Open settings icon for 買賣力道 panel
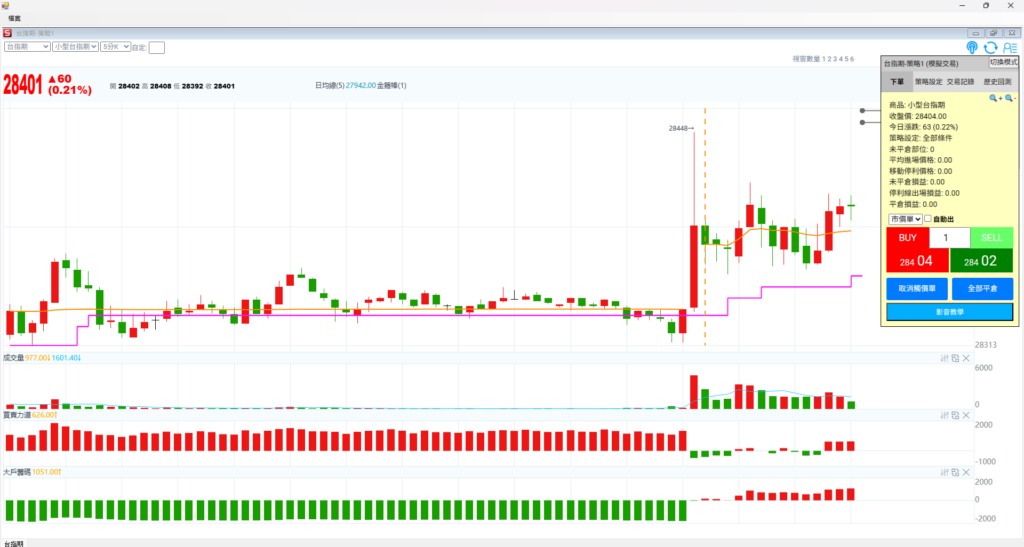Viewport: 1024px width, 547px height. (945, 415)
